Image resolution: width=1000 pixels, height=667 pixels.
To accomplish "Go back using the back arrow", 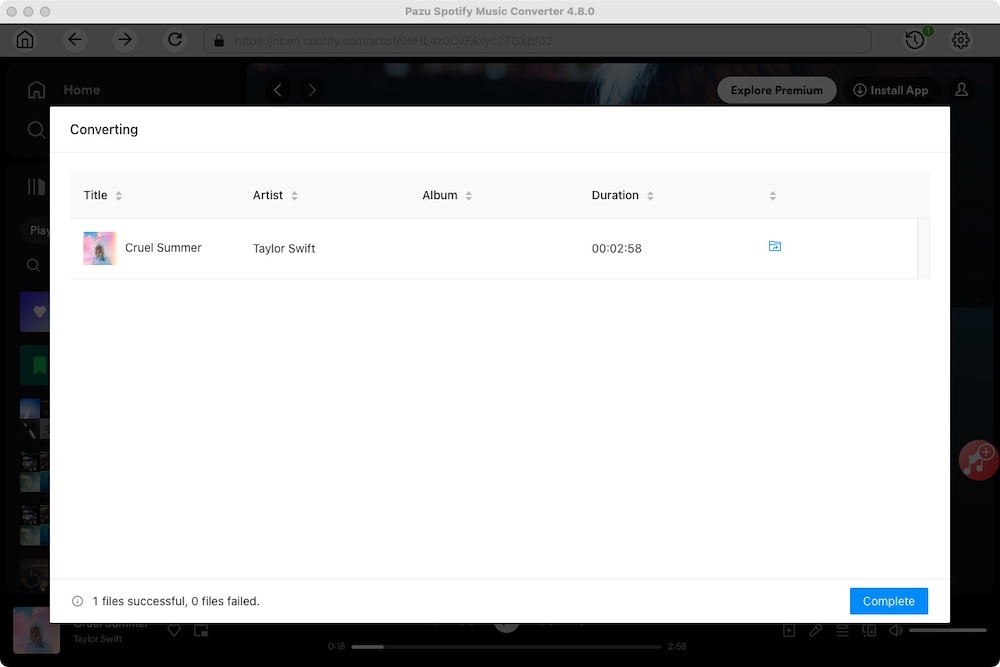I will click(x=75, y=40).
